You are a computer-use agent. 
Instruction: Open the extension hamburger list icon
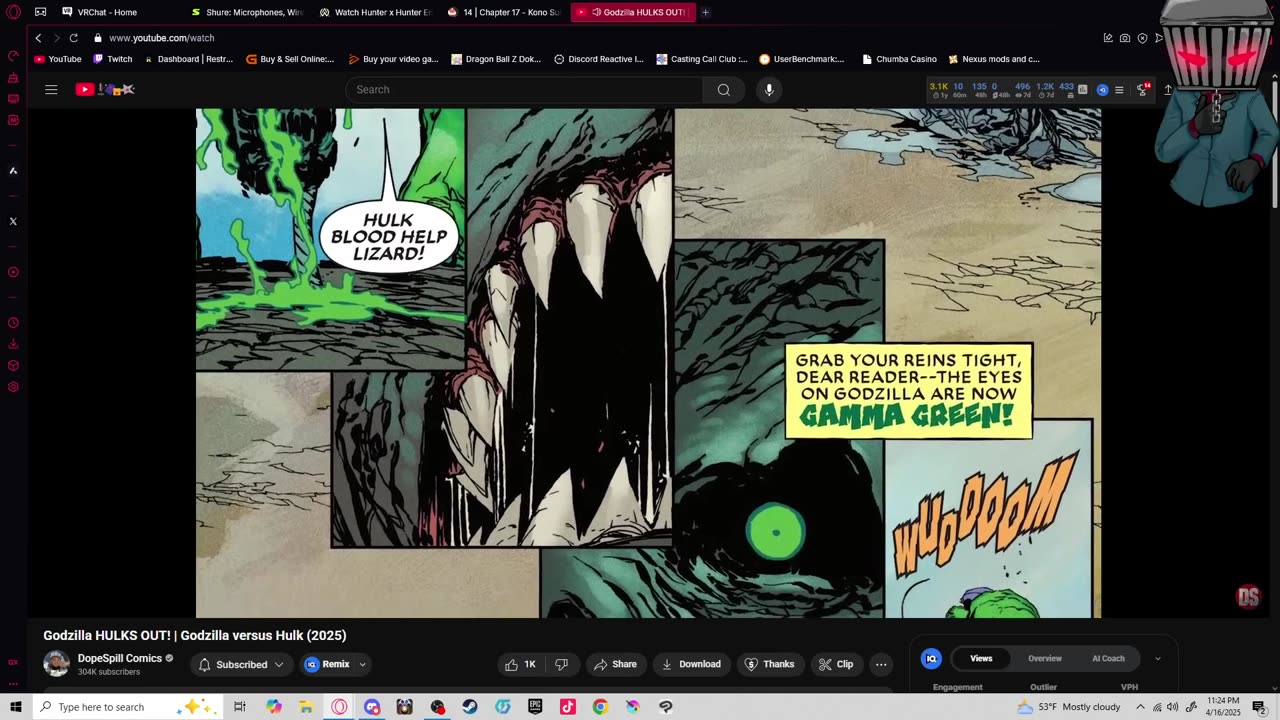click(x=1119, y=90)
